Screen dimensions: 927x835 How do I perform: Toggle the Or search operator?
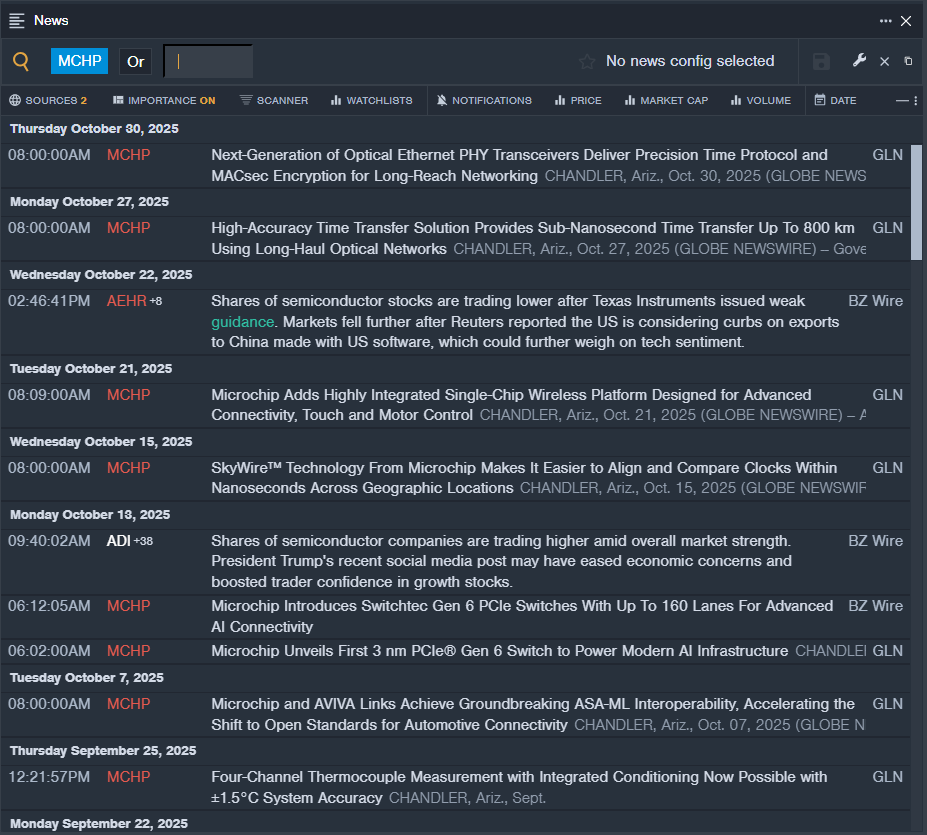[136, 62]
